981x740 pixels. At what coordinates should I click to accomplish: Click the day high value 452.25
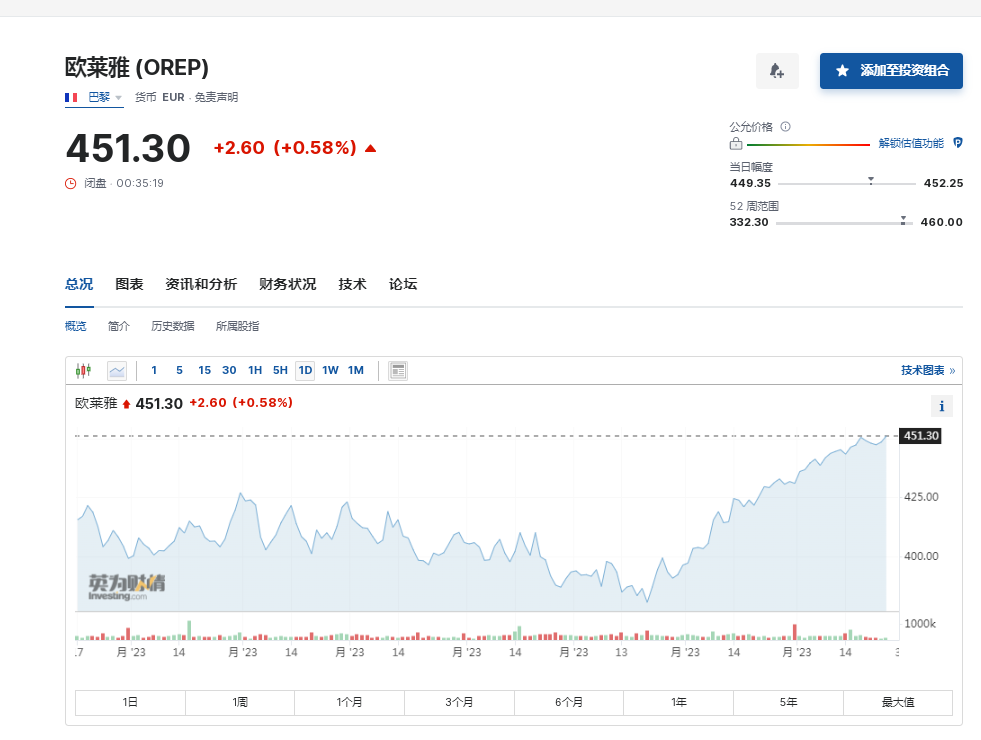(943, 183)
